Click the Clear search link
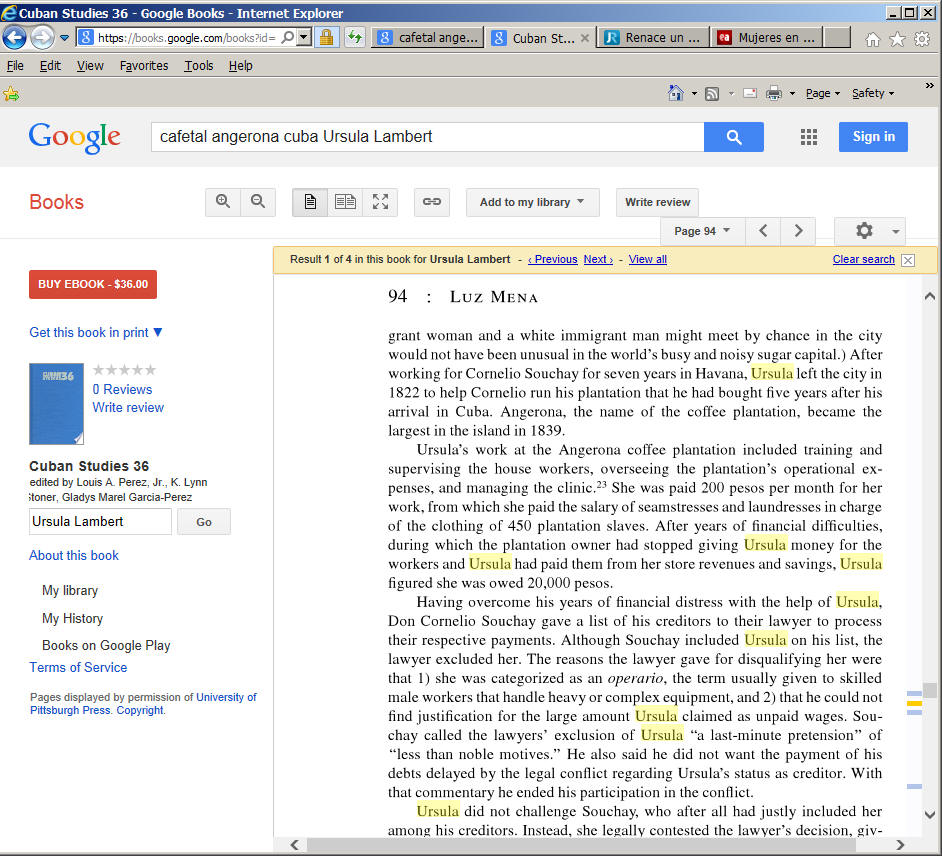 (863, 260)
